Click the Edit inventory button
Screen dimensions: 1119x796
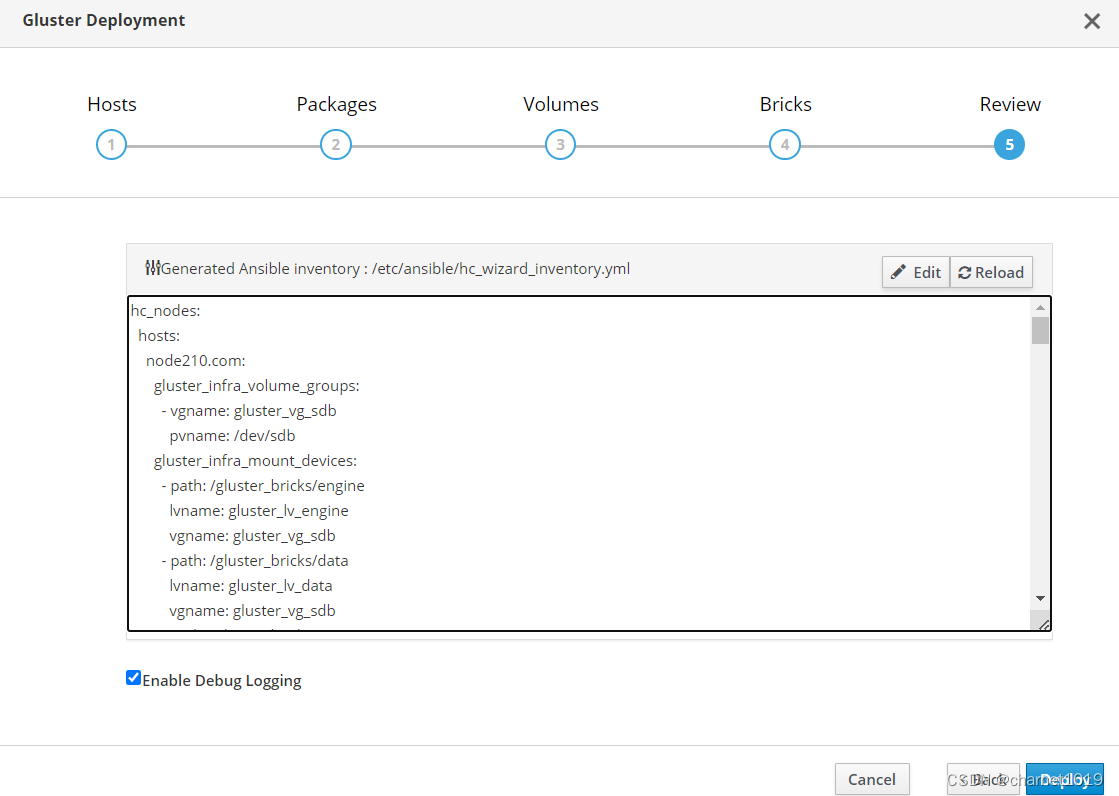point(916,272)
